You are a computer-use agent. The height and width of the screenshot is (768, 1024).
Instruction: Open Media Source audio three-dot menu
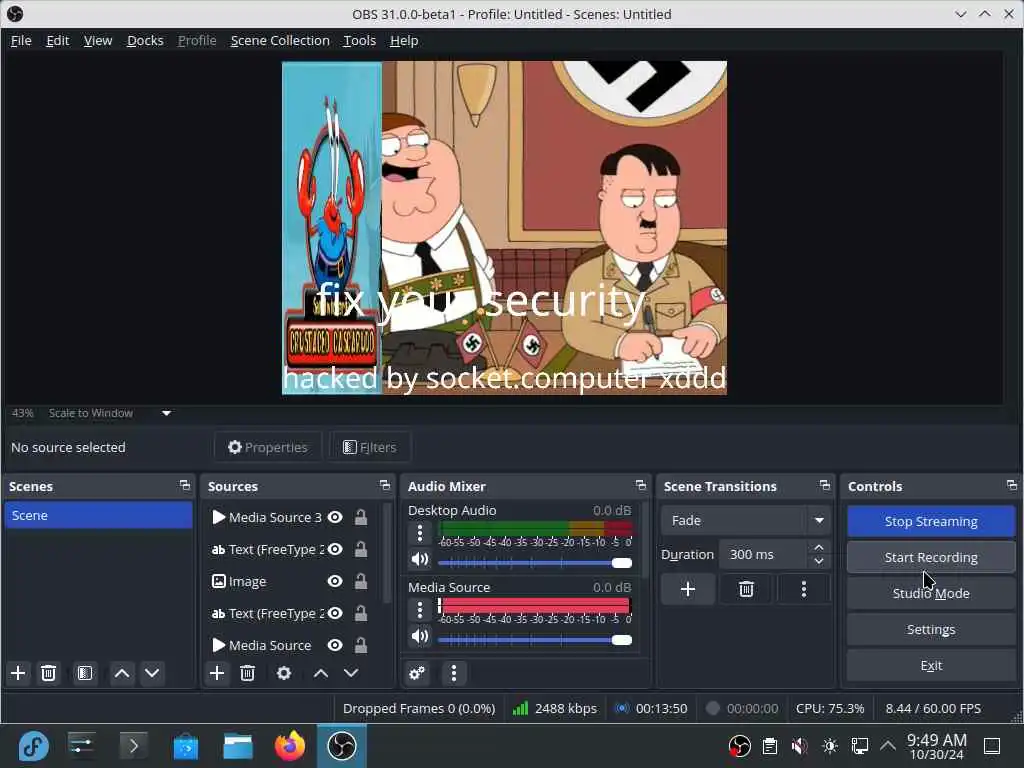tap(420, 610)
